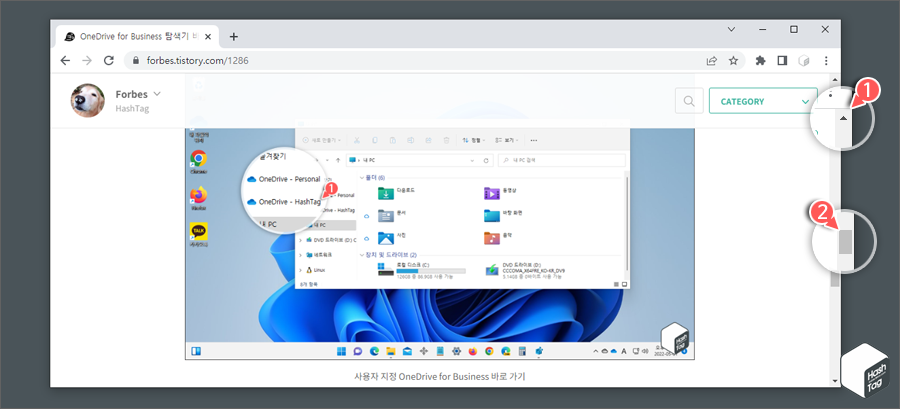Open the Mail icon on embedded taskbar

[408, 351]
